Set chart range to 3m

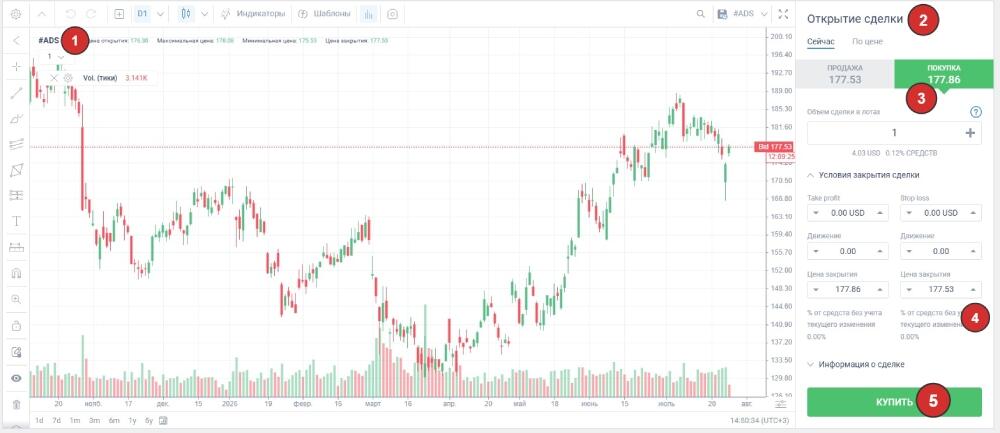point(94,420)
